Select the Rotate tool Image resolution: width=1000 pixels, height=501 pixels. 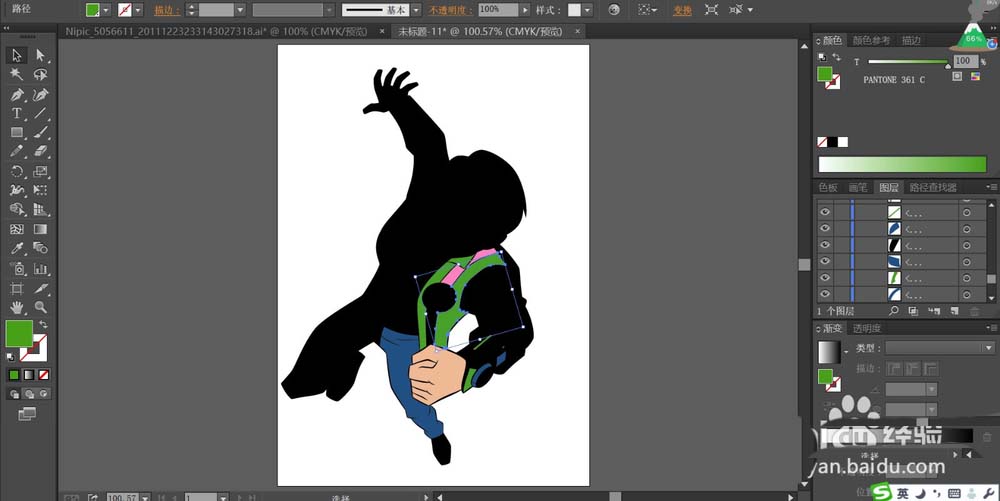[17, 171]
